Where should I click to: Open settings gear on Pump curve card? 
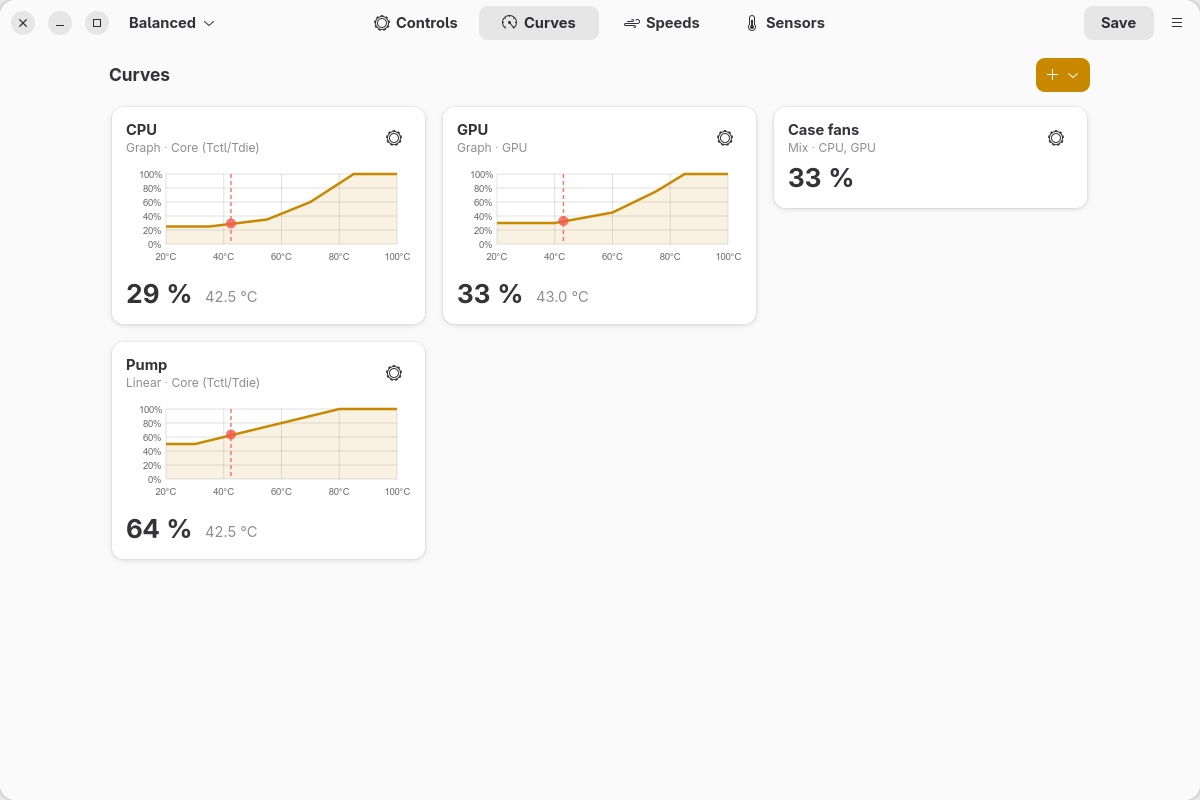click(x=394, y=373)
